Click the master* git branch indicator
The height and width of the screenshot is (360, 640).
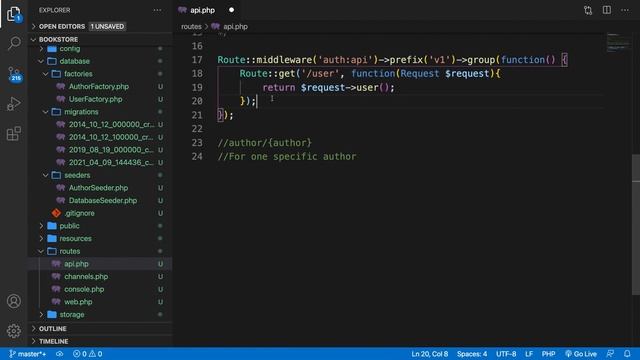28,354
